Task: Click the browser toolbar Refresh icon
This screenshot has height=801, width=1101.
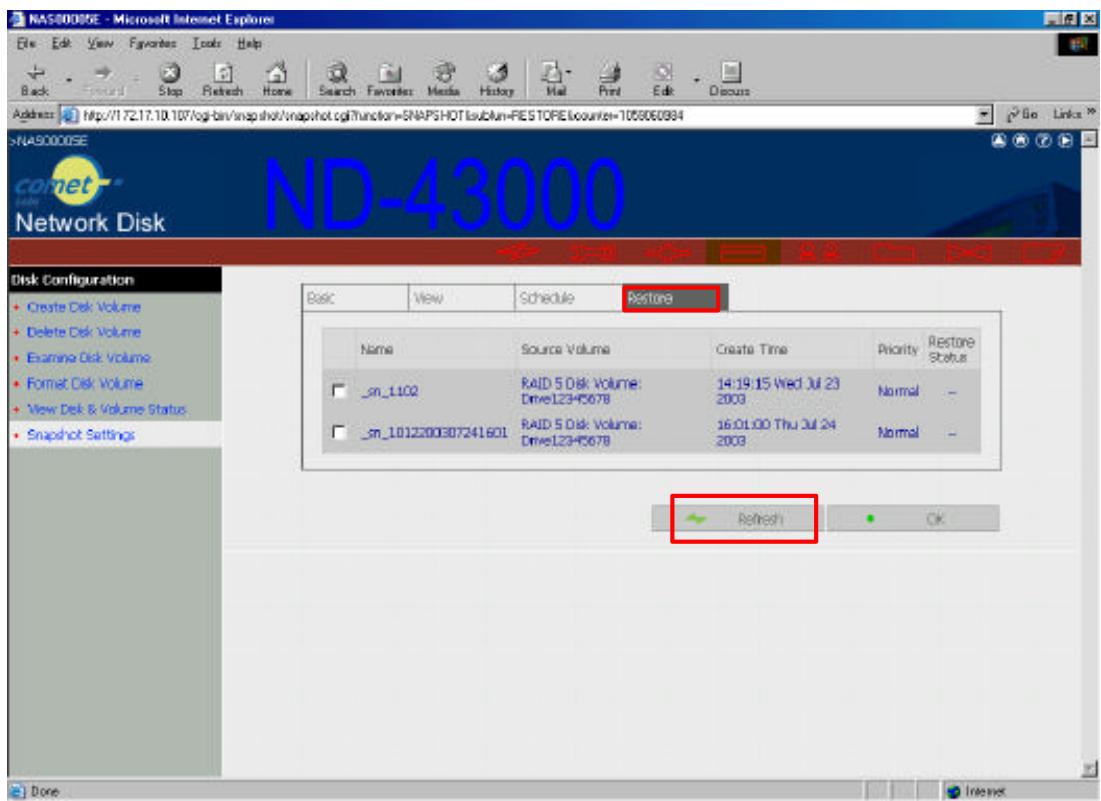Action: [223, 79]
